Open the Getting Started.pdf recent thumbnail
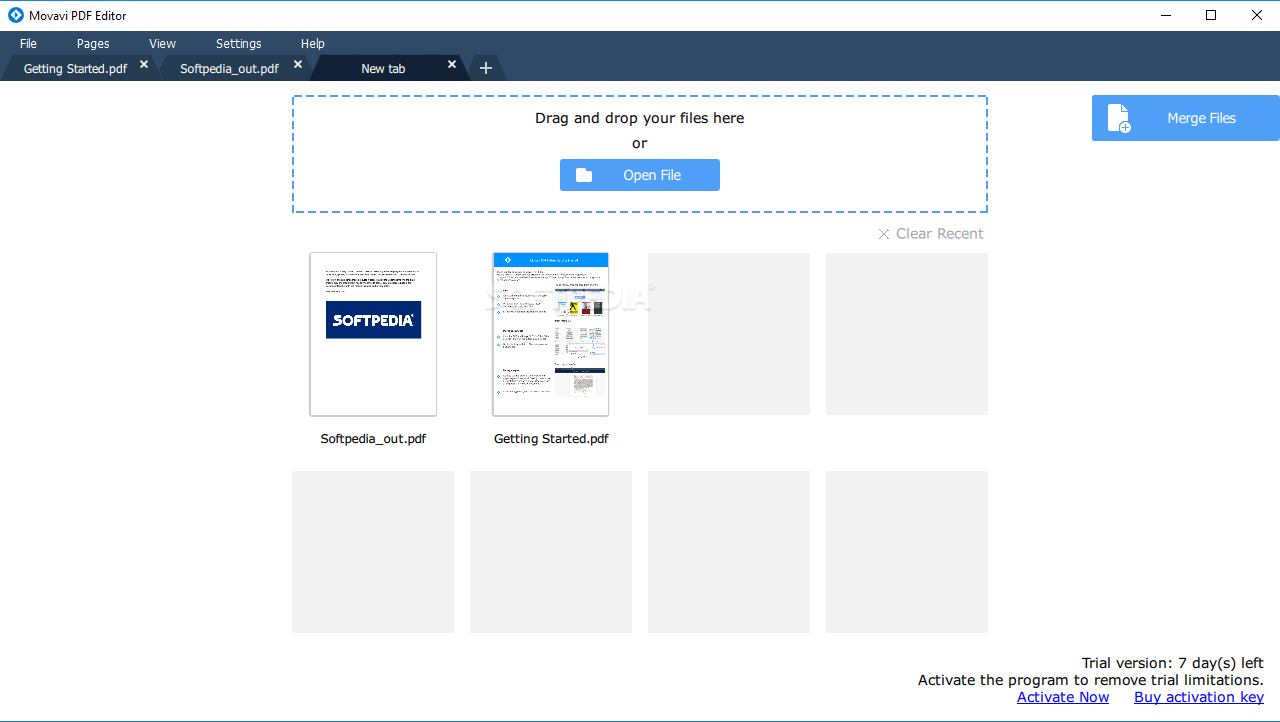Viewport: 1280px width, 722px height. pyautogui.click(x=551, y=334)
